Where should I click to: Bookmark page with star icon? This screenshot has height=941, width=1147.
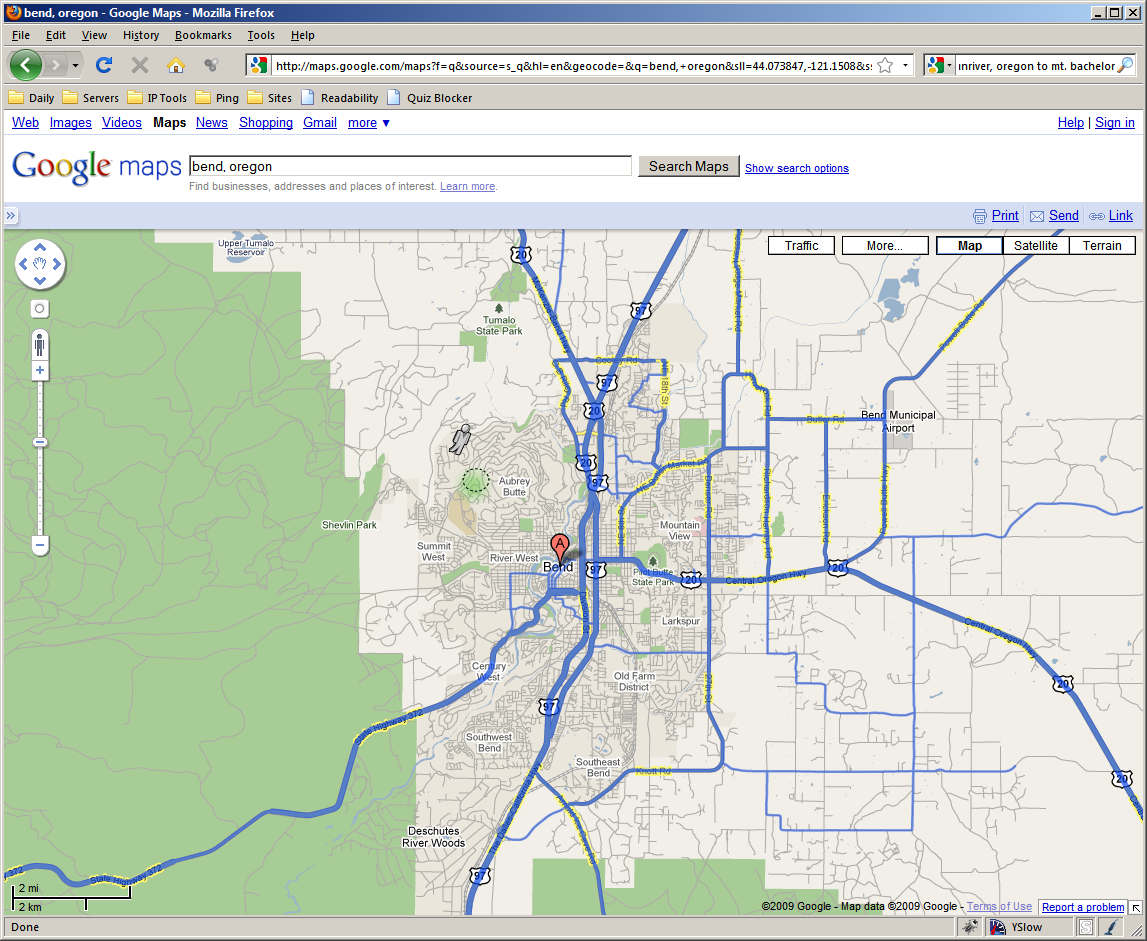885,65
